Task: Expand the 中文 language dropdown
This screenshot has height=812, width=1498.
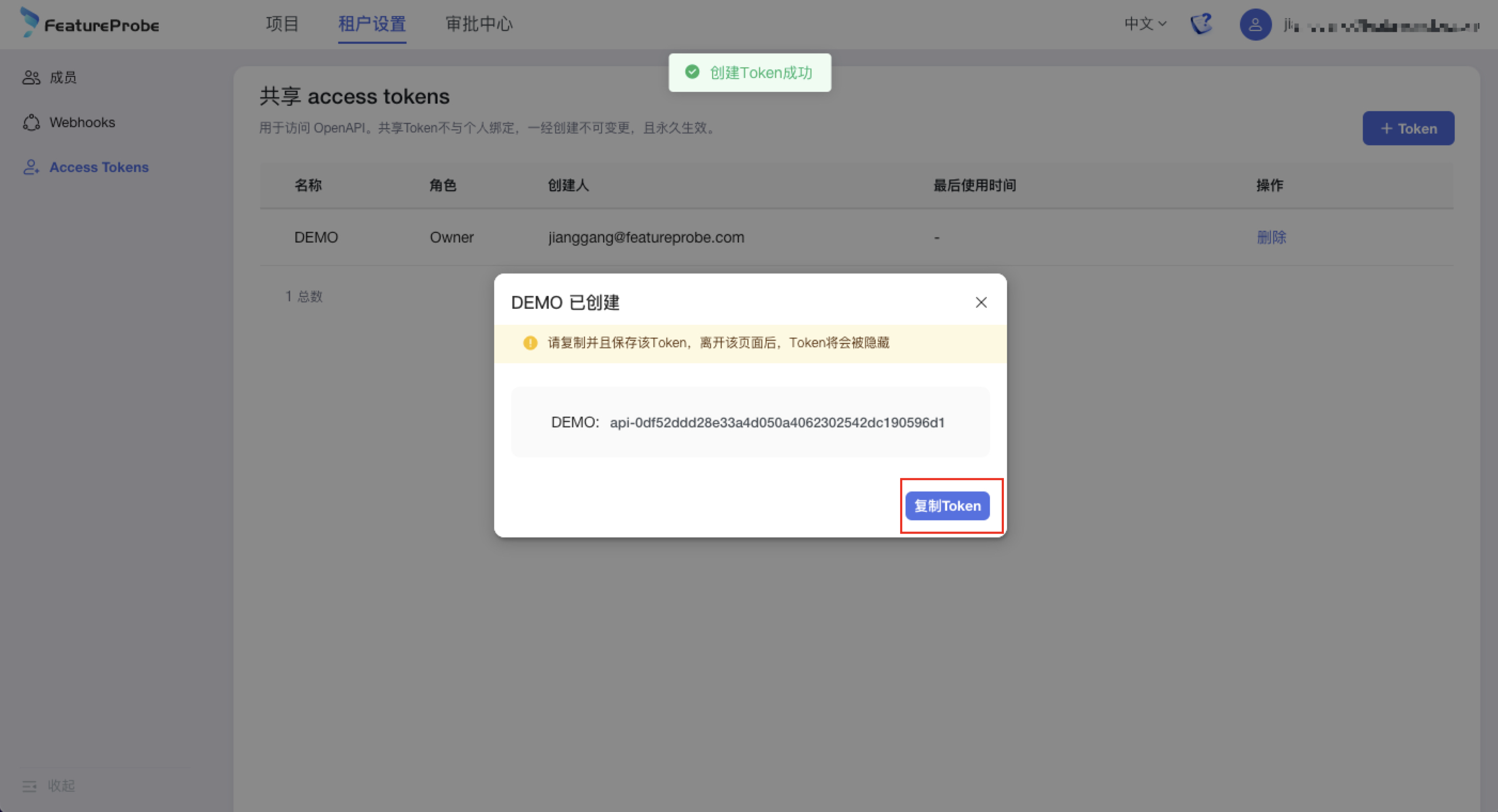Action: point(1144,24)
